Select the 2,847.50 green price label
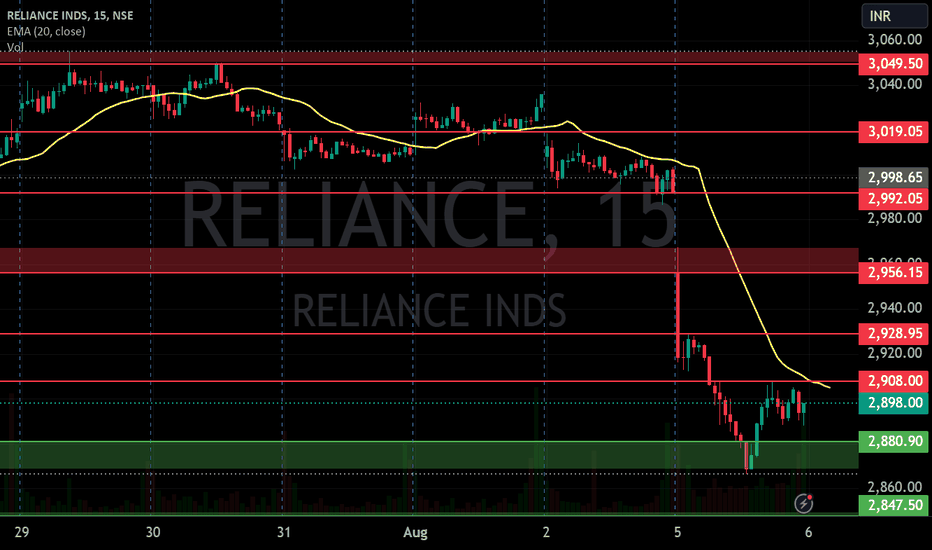 894,505
